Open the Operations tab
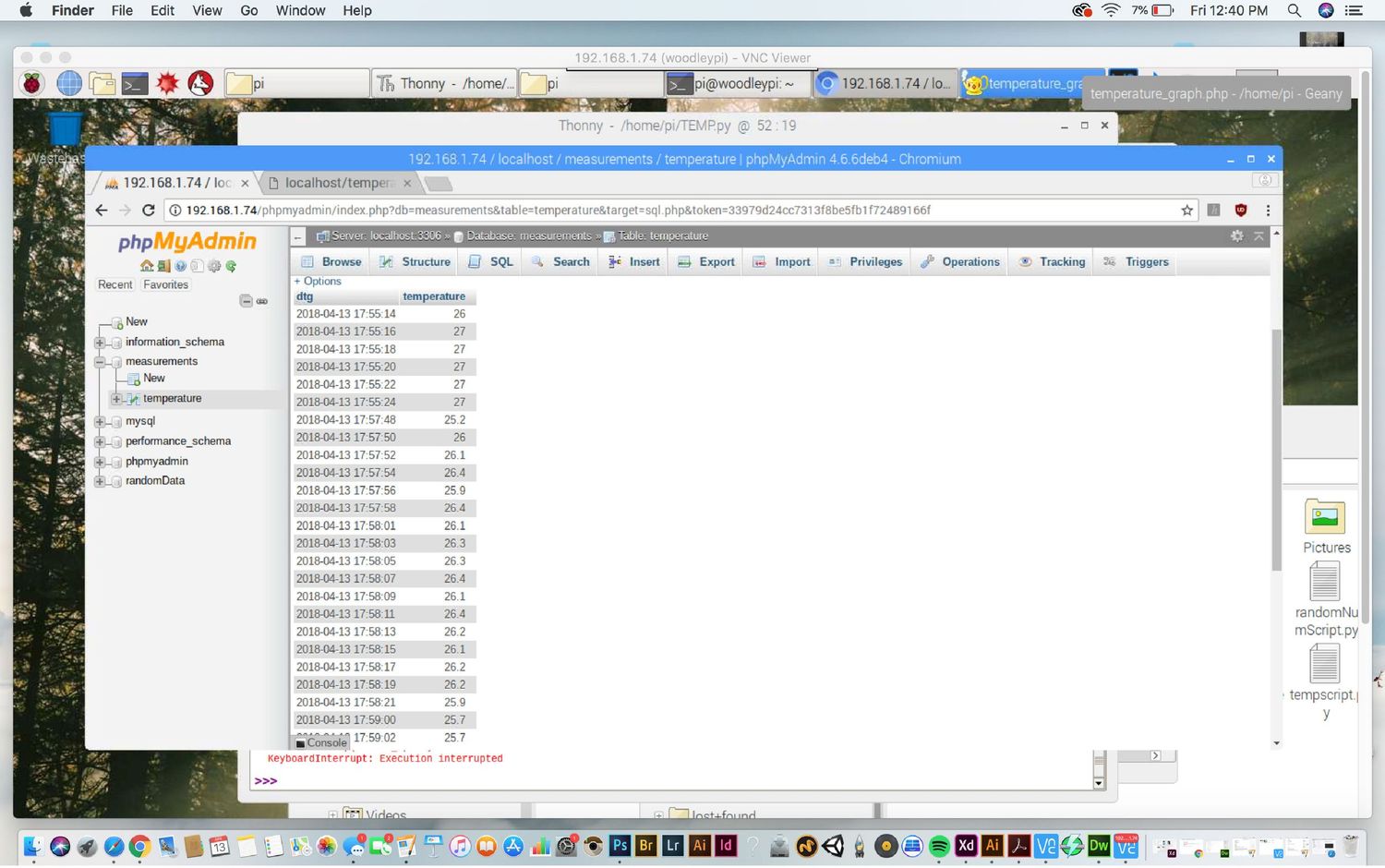Viewport: 1385px width, 868px height. 960,262
